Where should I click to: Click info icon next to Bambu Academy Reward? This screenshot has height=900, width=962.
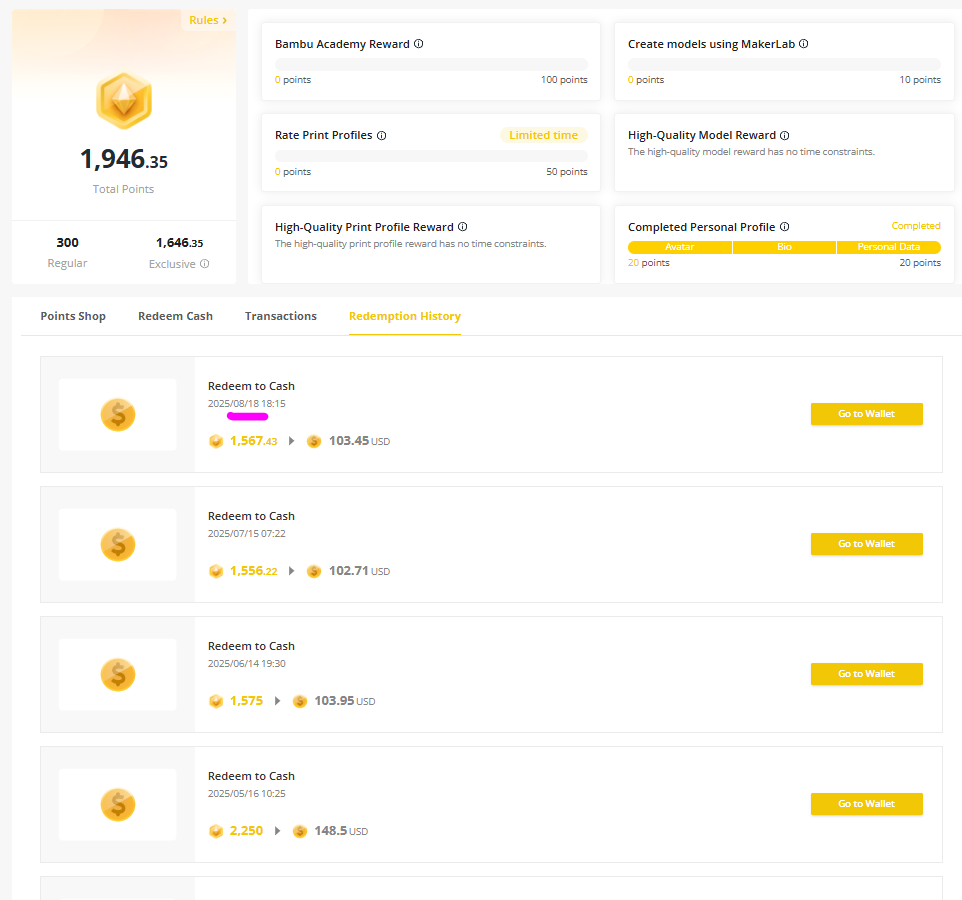(418, 44)
